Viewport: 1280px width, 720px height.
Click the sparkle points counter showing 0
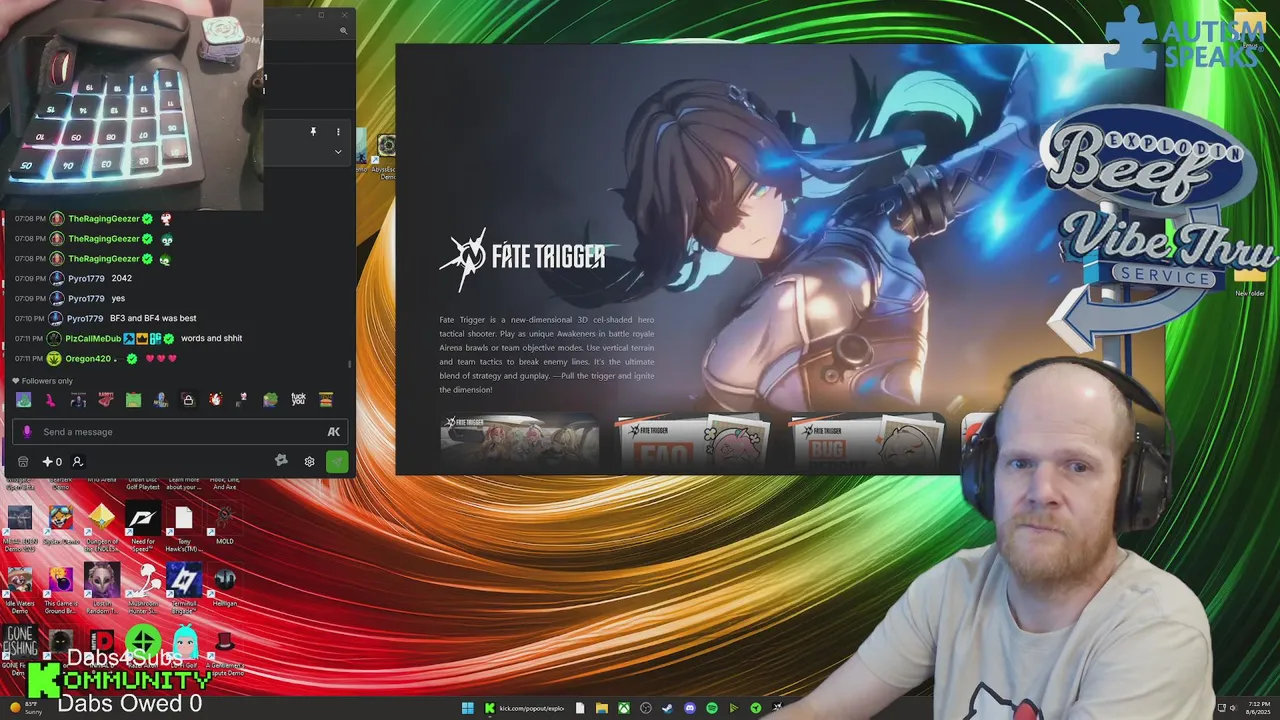coord(52,462)
